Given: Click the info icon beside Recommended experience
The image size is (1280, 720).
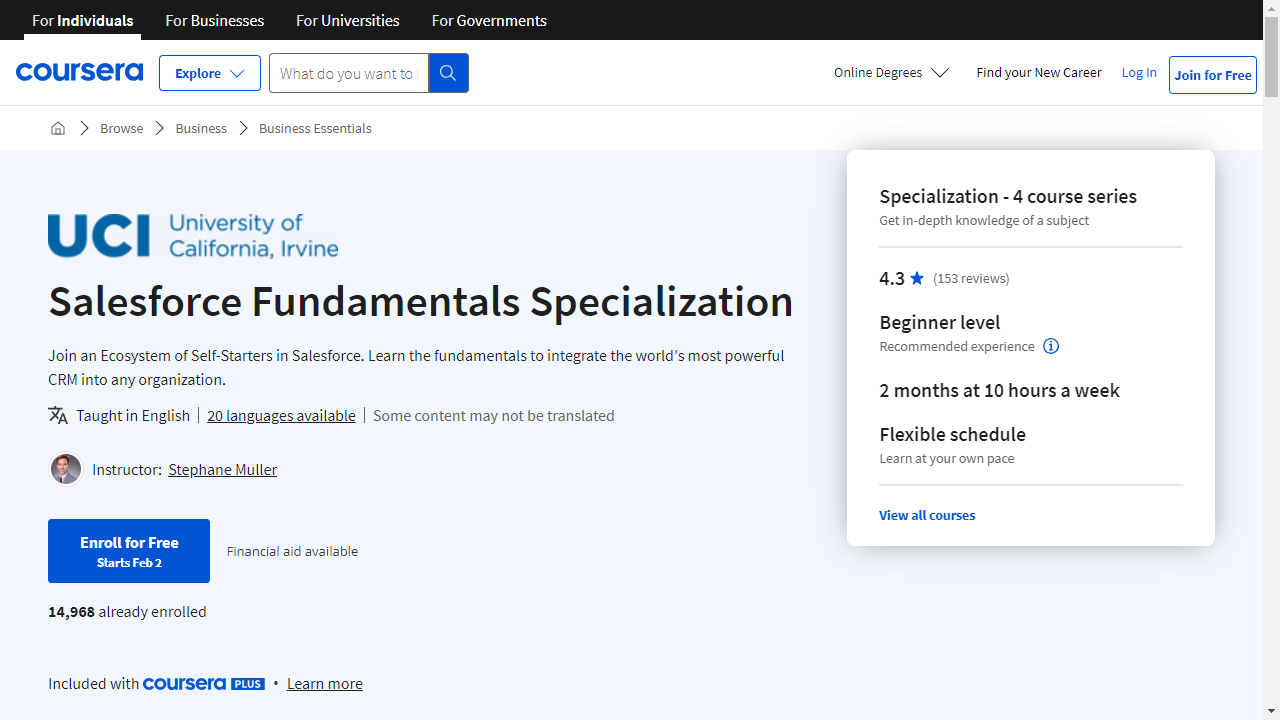Looking at the screenshot, I should pyautogui.click(x=1051, y=346).
